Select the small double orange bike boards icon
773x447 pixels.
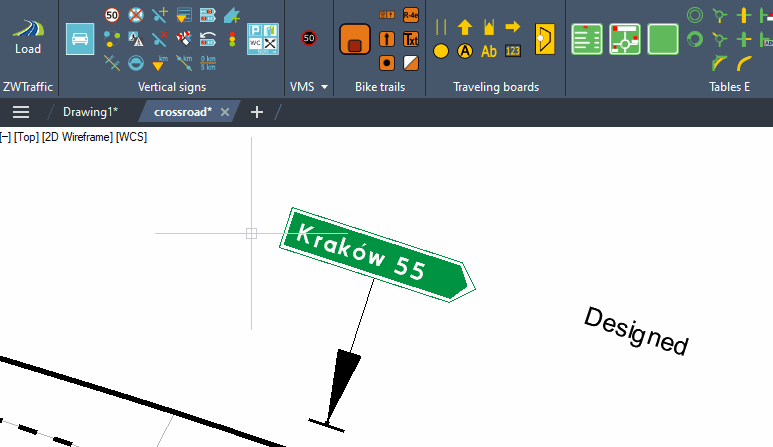point(387,15)
